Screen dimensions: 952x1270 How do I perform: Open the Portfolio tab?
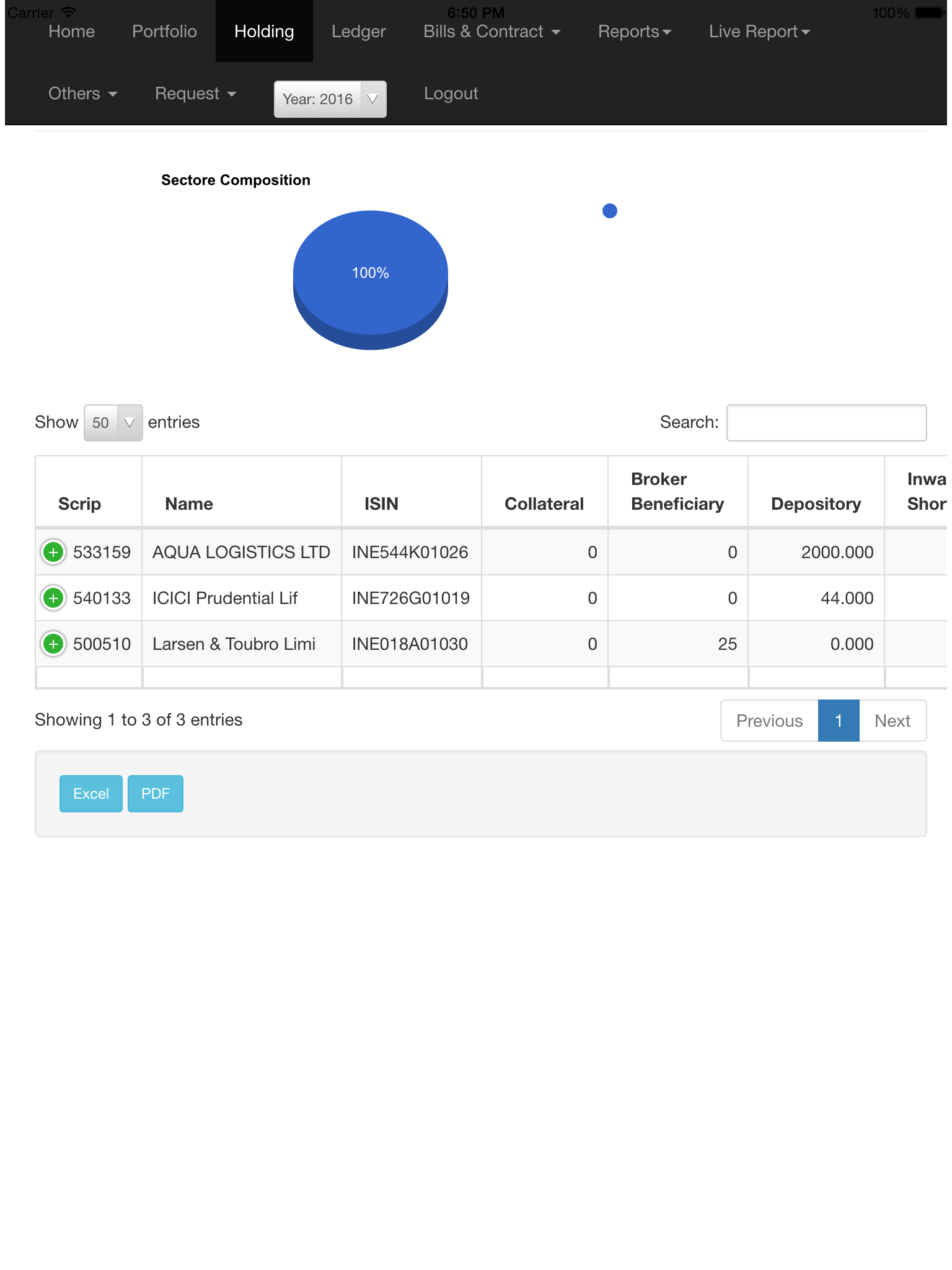[165, 32]
